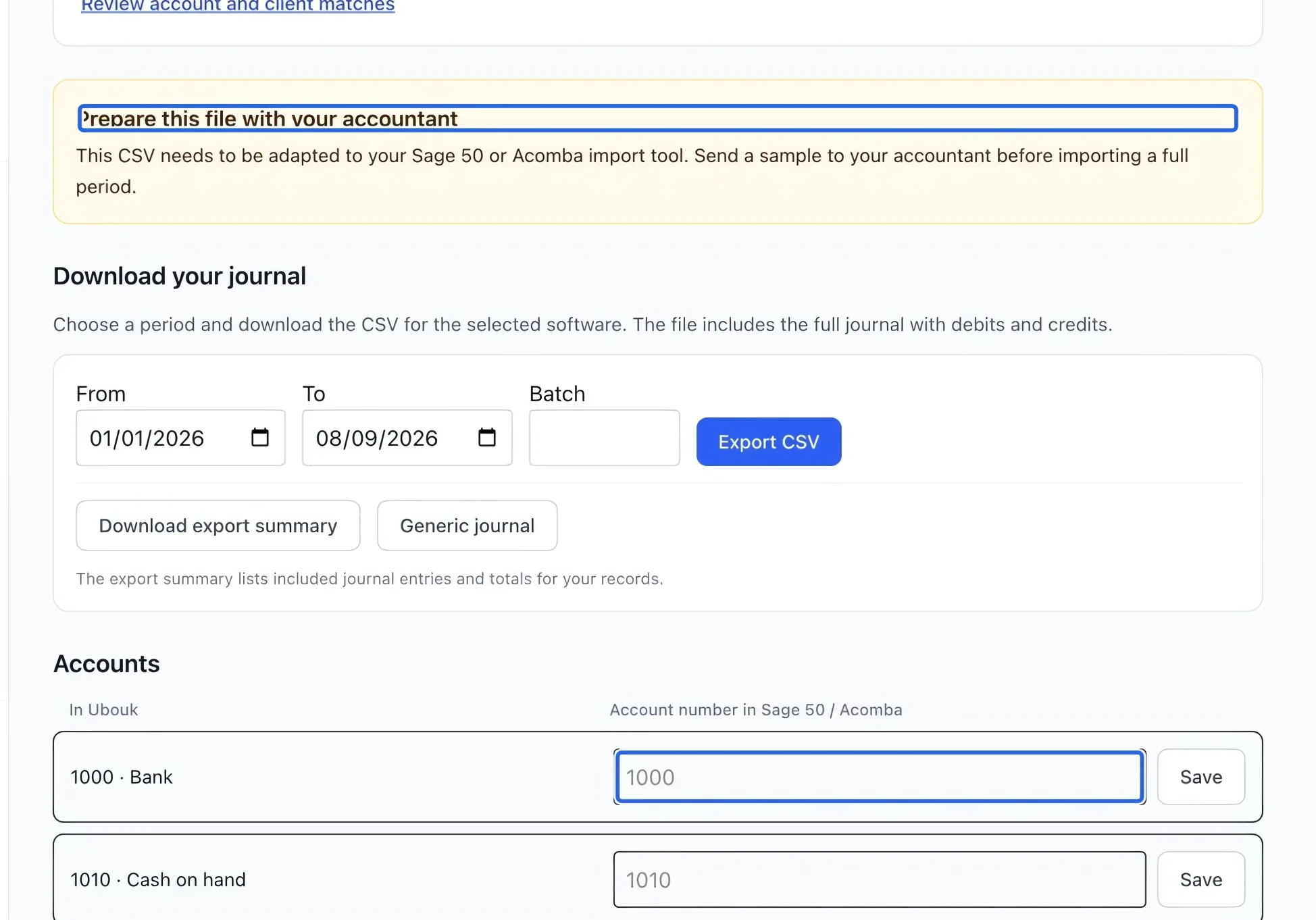Click the To date field 08/09/2026
Viewport: 1316px width, 920px height.
[407, 438]
